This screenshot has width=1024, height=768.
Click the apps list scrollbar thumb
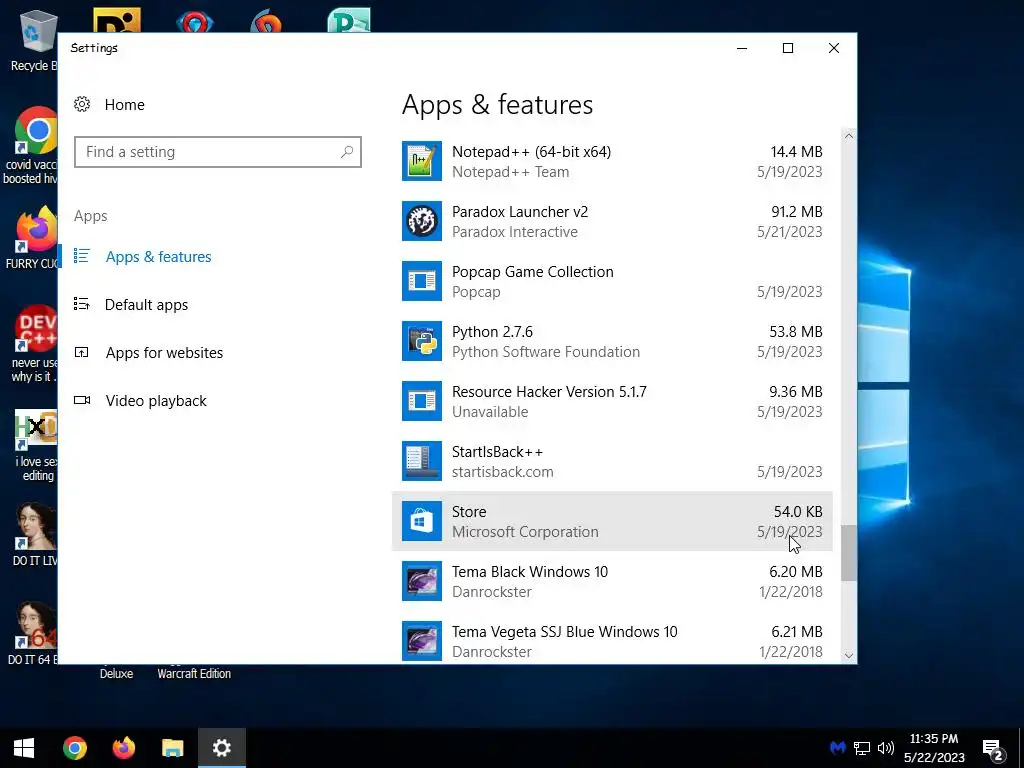pyautogui.click(x=848, y=552)
